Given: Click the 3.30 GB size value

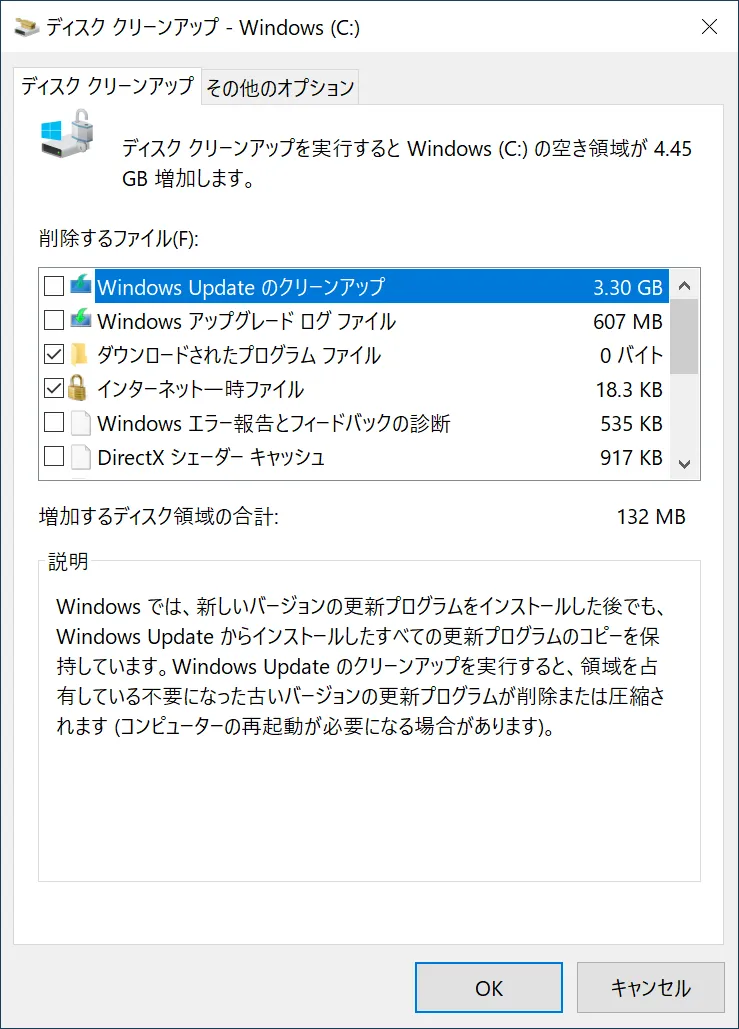Looking at the screenshot, I should coord(627,287).
